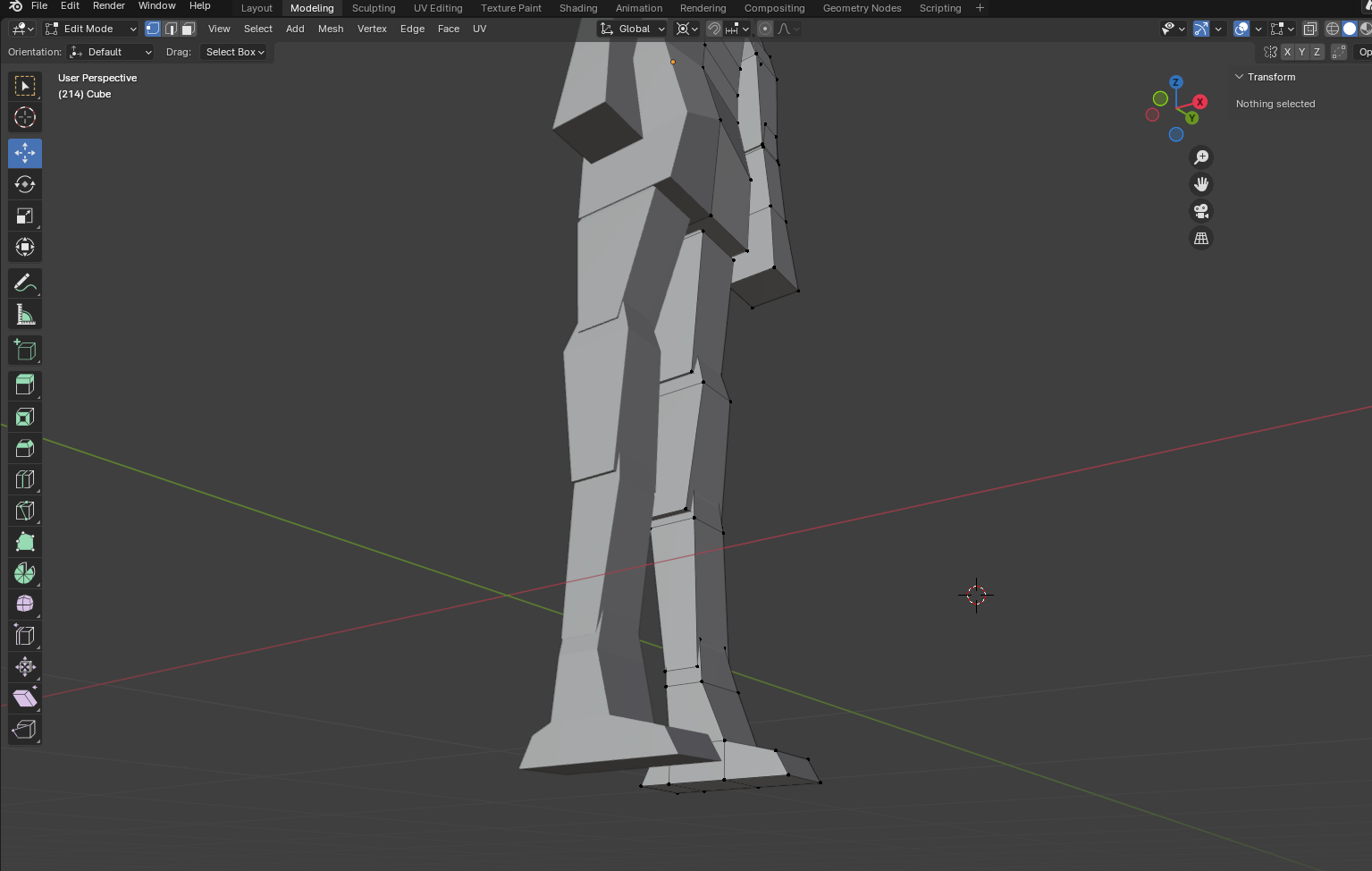This screenshot has height=871, width=1372.
Task: Activate the Add Cube tool
Action: pyautogui.click(x=25, y=351)
